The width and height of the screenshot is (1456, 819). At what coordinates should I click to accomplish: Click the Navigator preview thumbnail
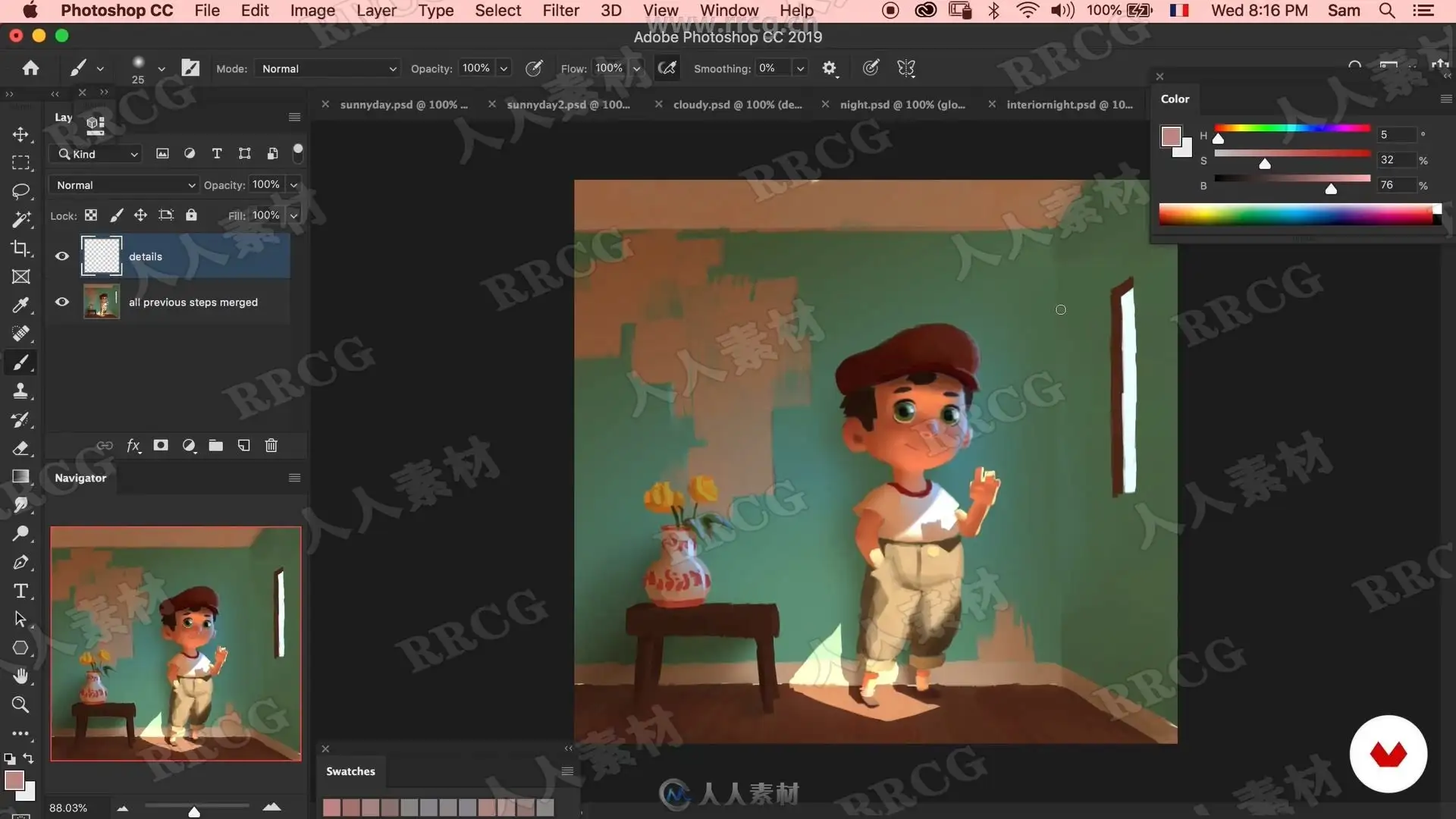(x=176, y=644)
